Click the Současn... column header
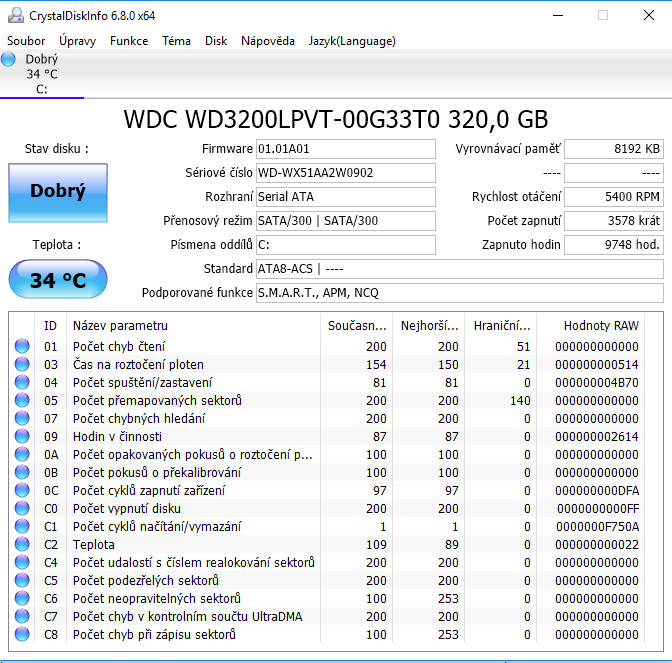672x663 pixels. pos(357,326)
